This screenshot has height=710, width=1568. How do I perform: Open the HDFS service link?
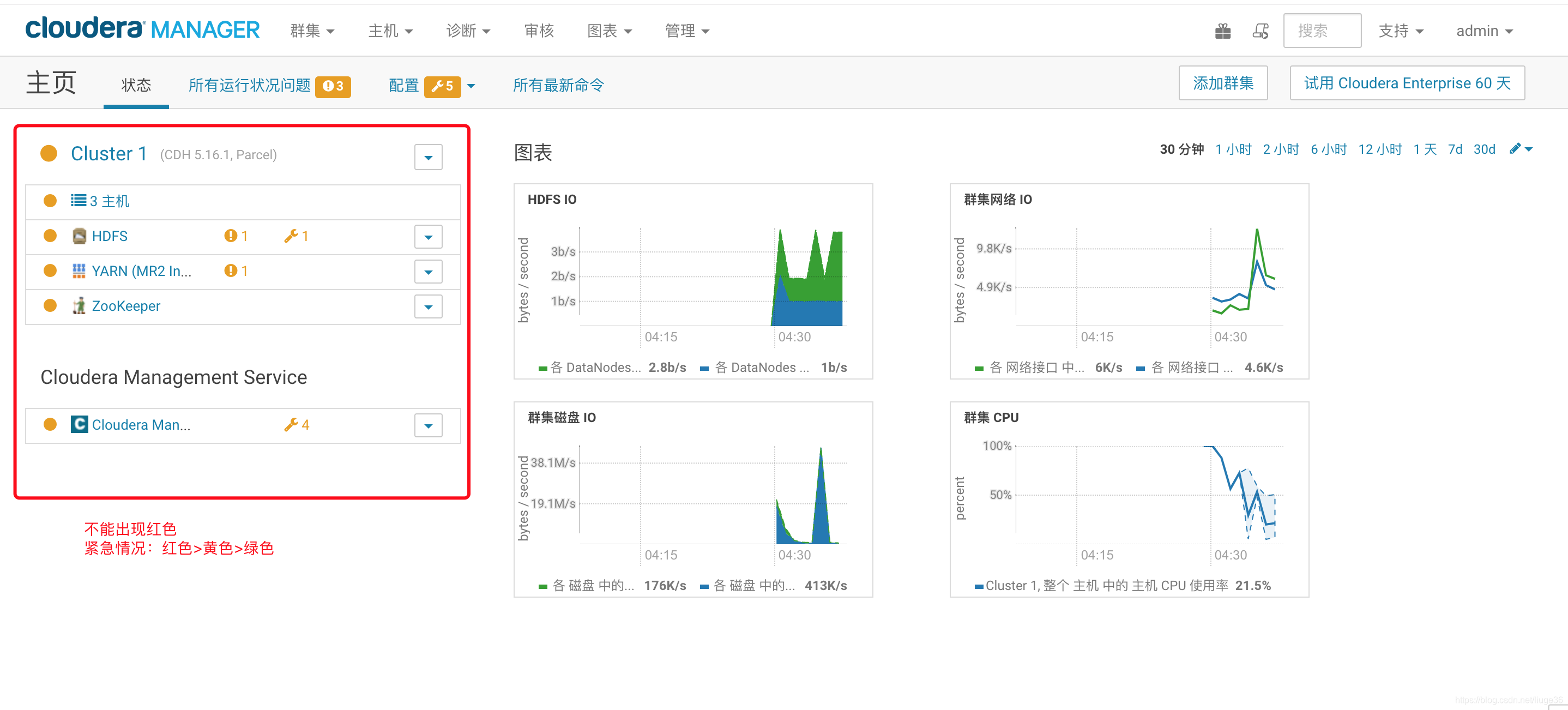pyautogui.click(x=110, y=236)
